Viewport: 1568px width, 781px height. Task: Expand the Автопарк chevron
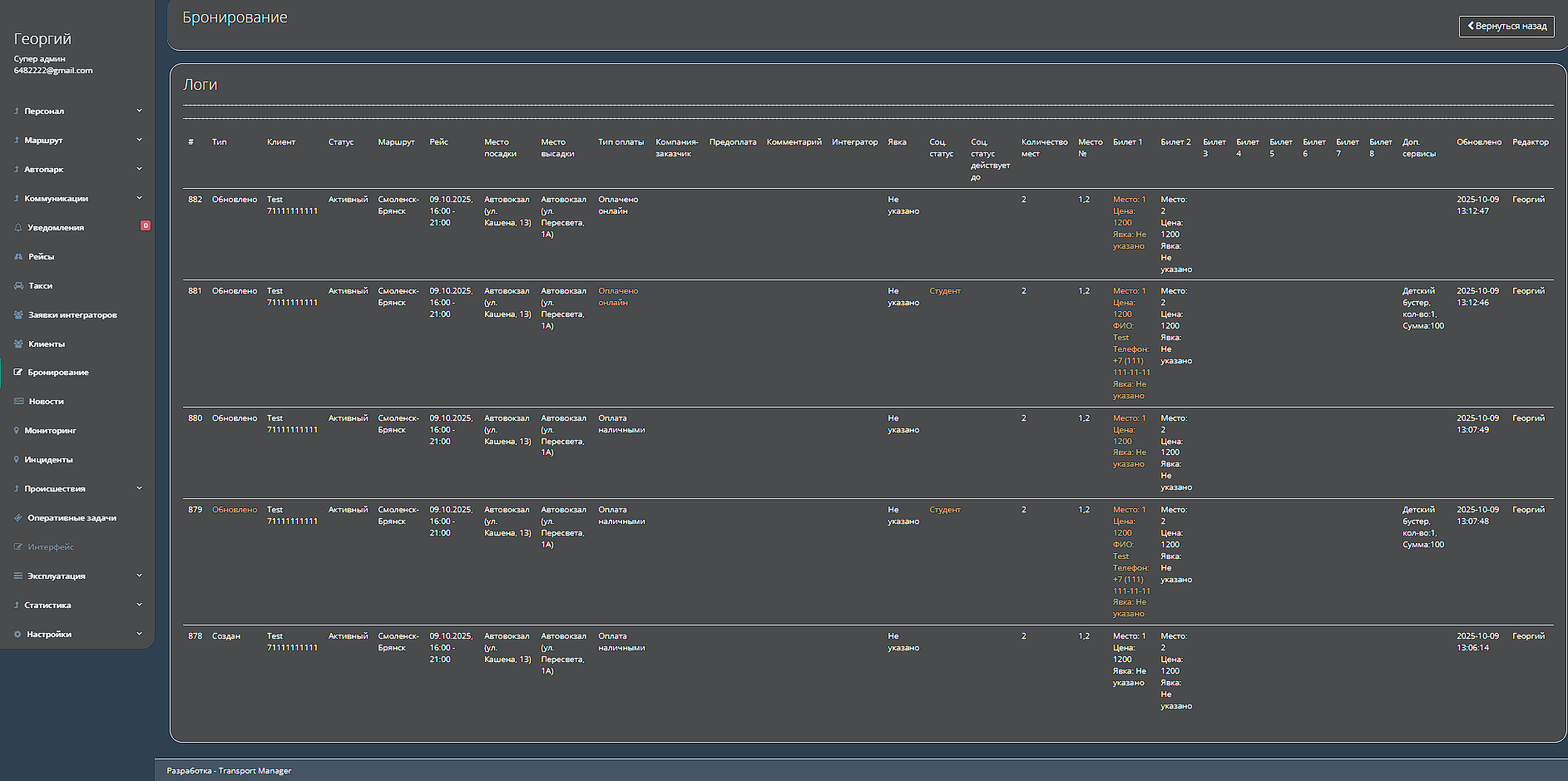tap(139, 169)
